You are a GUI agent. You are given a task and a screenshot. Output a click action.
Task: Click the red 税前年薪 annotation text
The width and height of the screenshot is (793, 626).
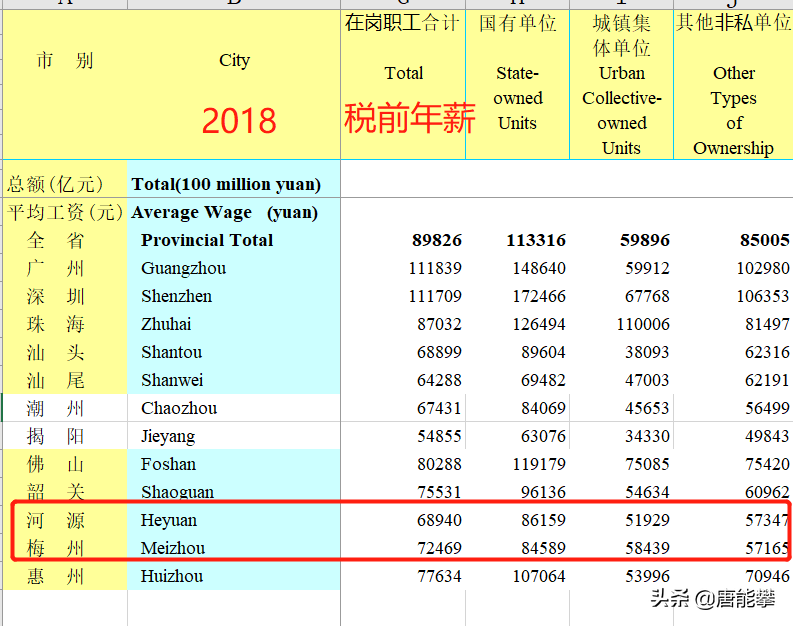click(410, 118)
